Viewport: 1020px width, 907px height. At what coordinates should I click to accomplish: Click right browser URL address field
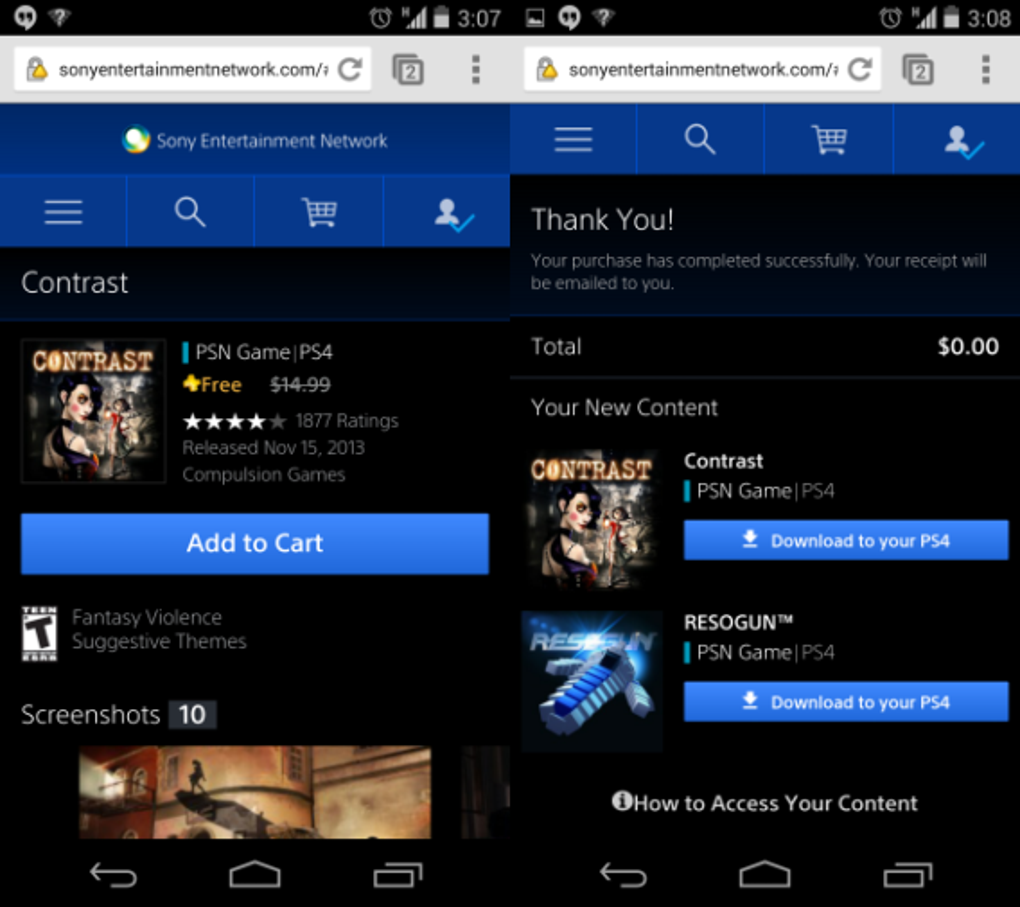(703, 69)
